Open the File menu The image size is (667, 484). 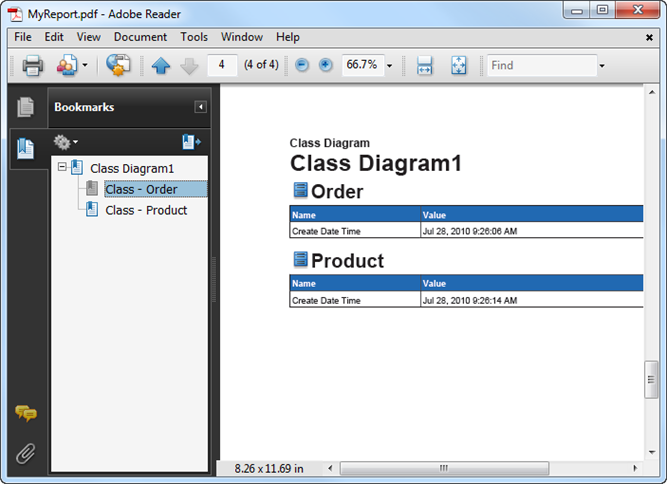(x=23, y=37)
